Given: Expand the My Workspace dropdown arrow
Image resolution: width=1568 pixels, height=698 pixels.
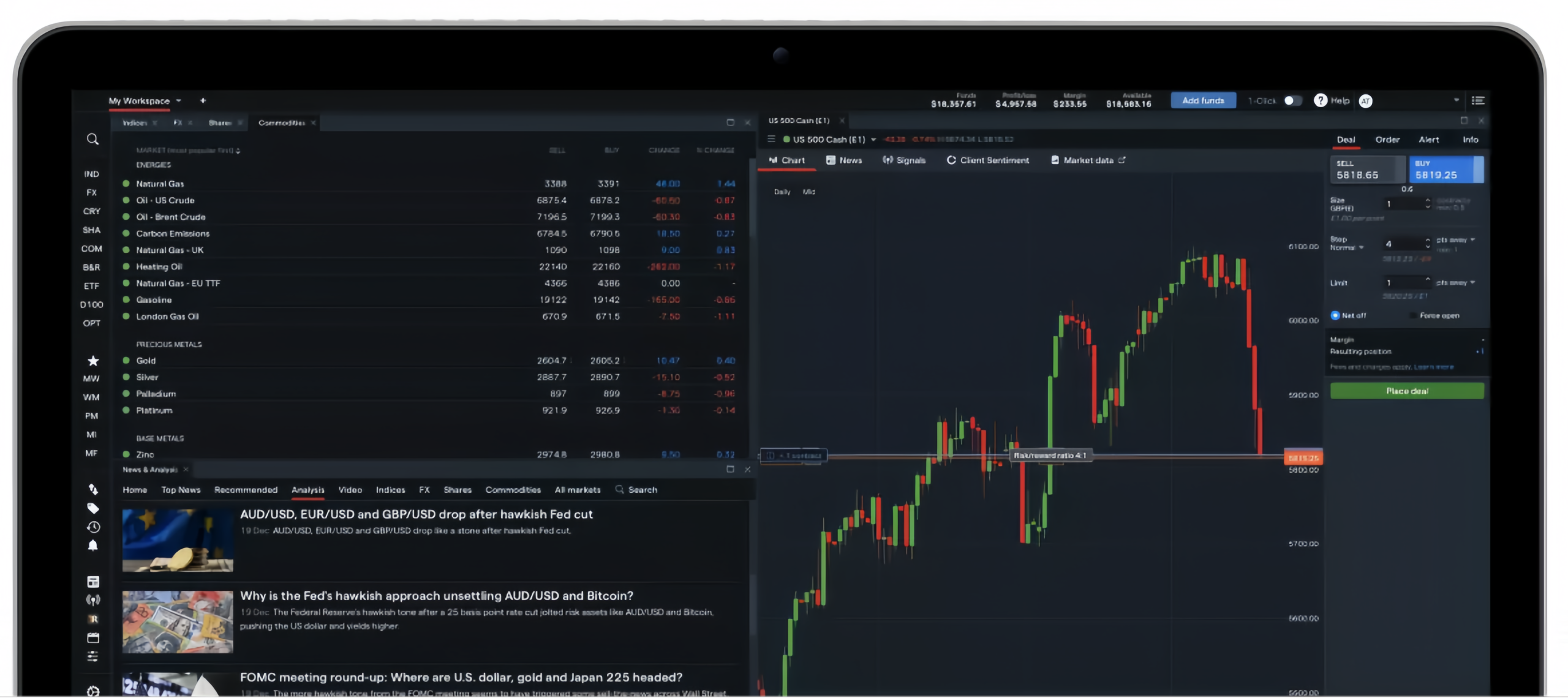Looking at the screenshot, I should click(179, 100).
